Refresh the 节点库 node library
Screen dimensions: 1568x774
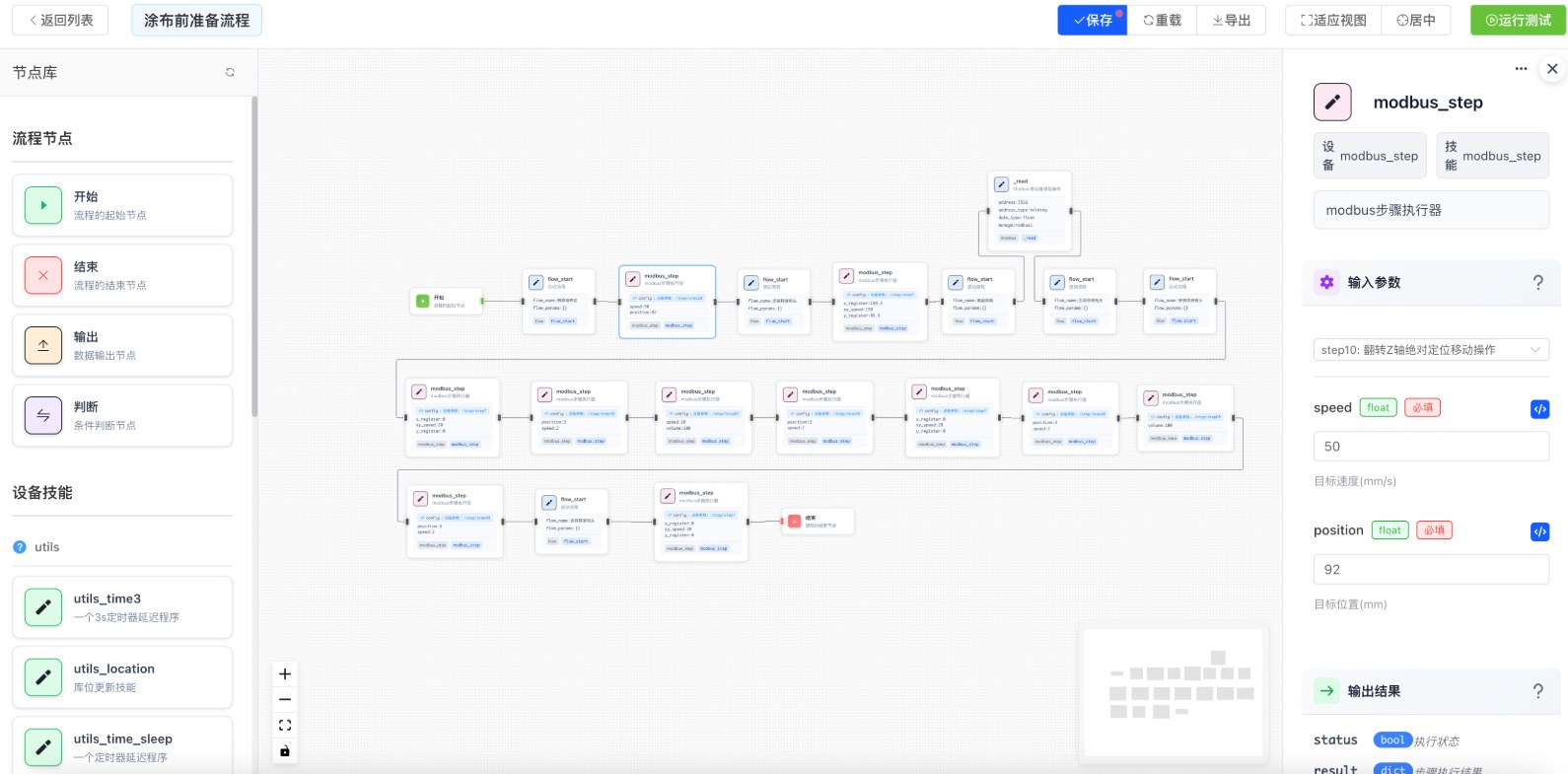click(230, 72)
